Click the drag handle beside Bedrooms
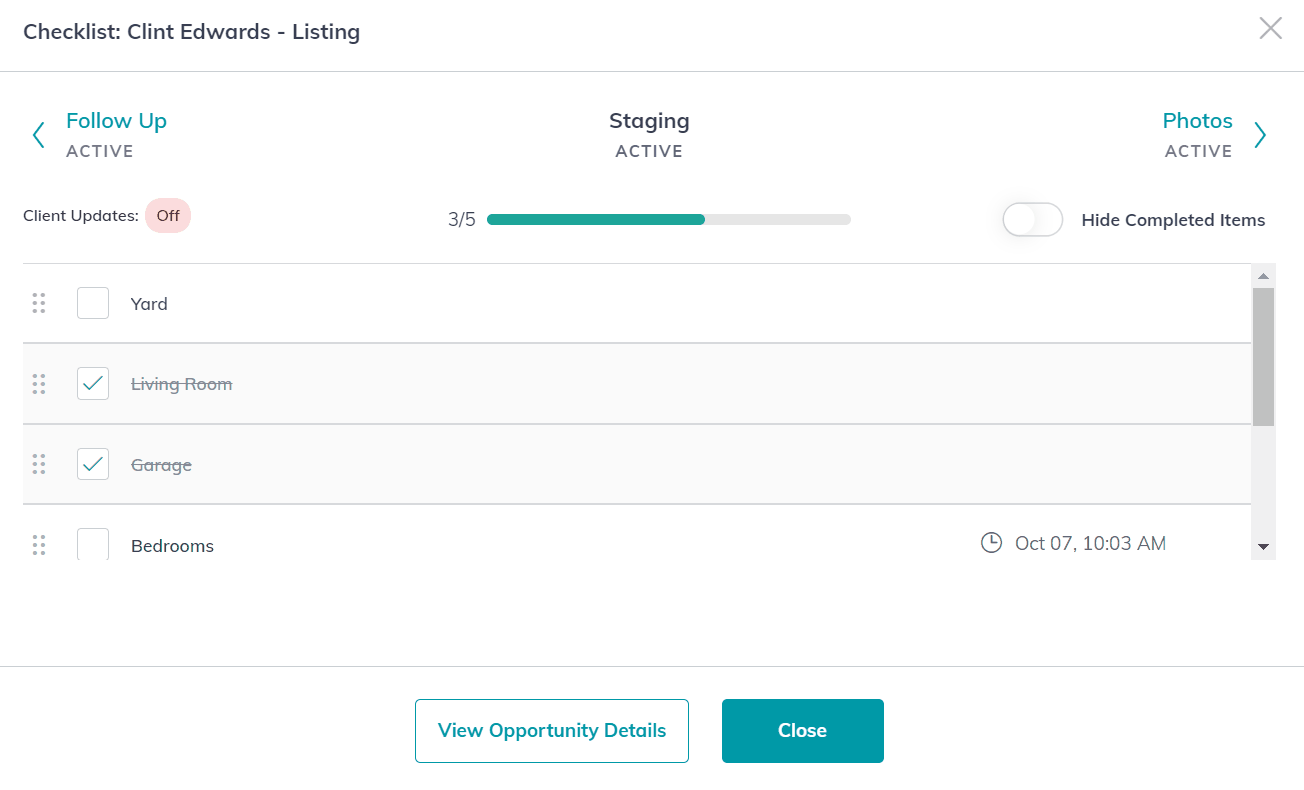Screen dimensions: 1304x790 click(x=39, y=545)
